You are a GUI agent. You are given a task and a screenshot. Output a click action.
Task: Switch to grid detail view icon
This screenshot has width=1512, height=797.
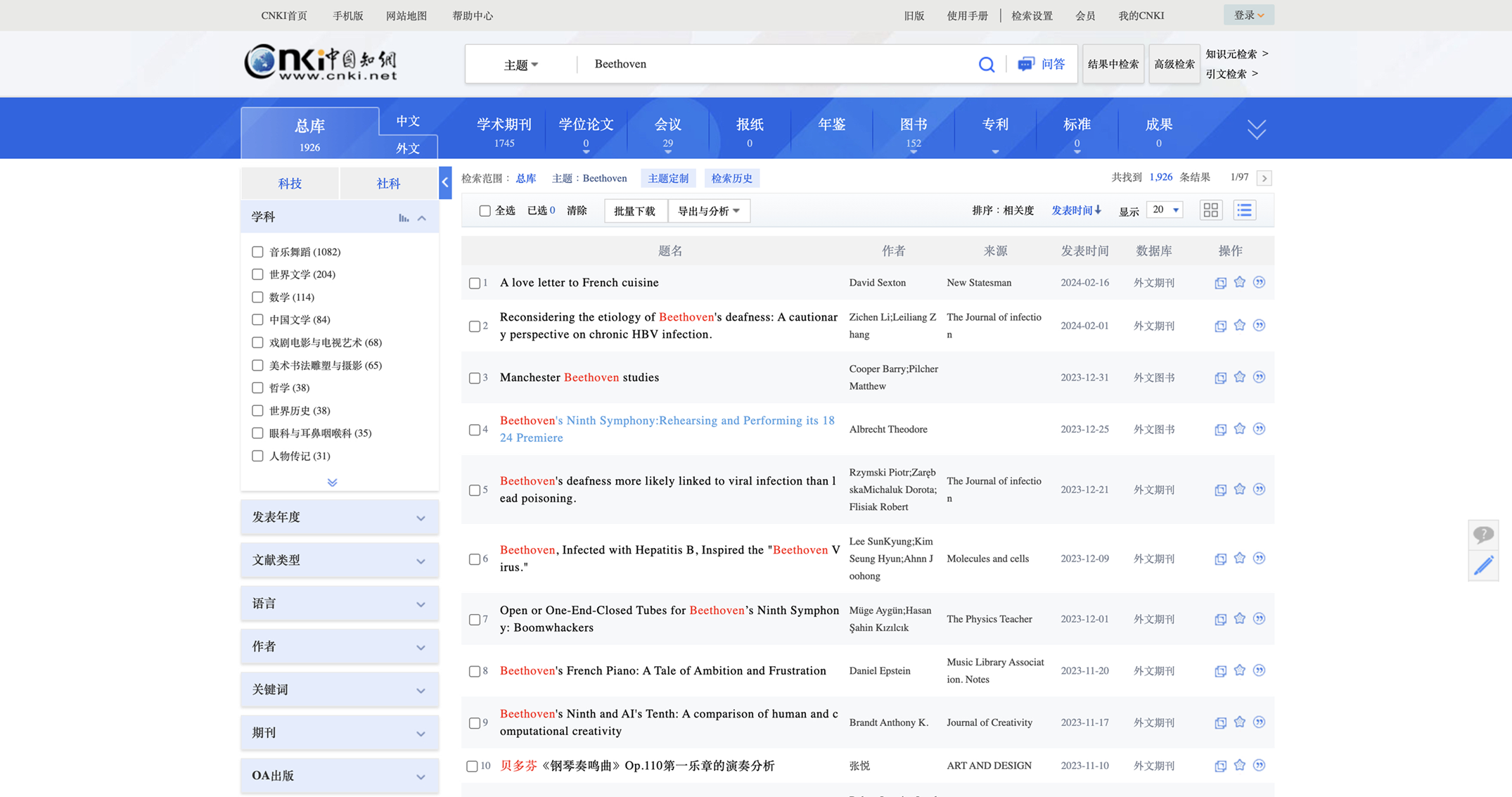point(1210,210)
